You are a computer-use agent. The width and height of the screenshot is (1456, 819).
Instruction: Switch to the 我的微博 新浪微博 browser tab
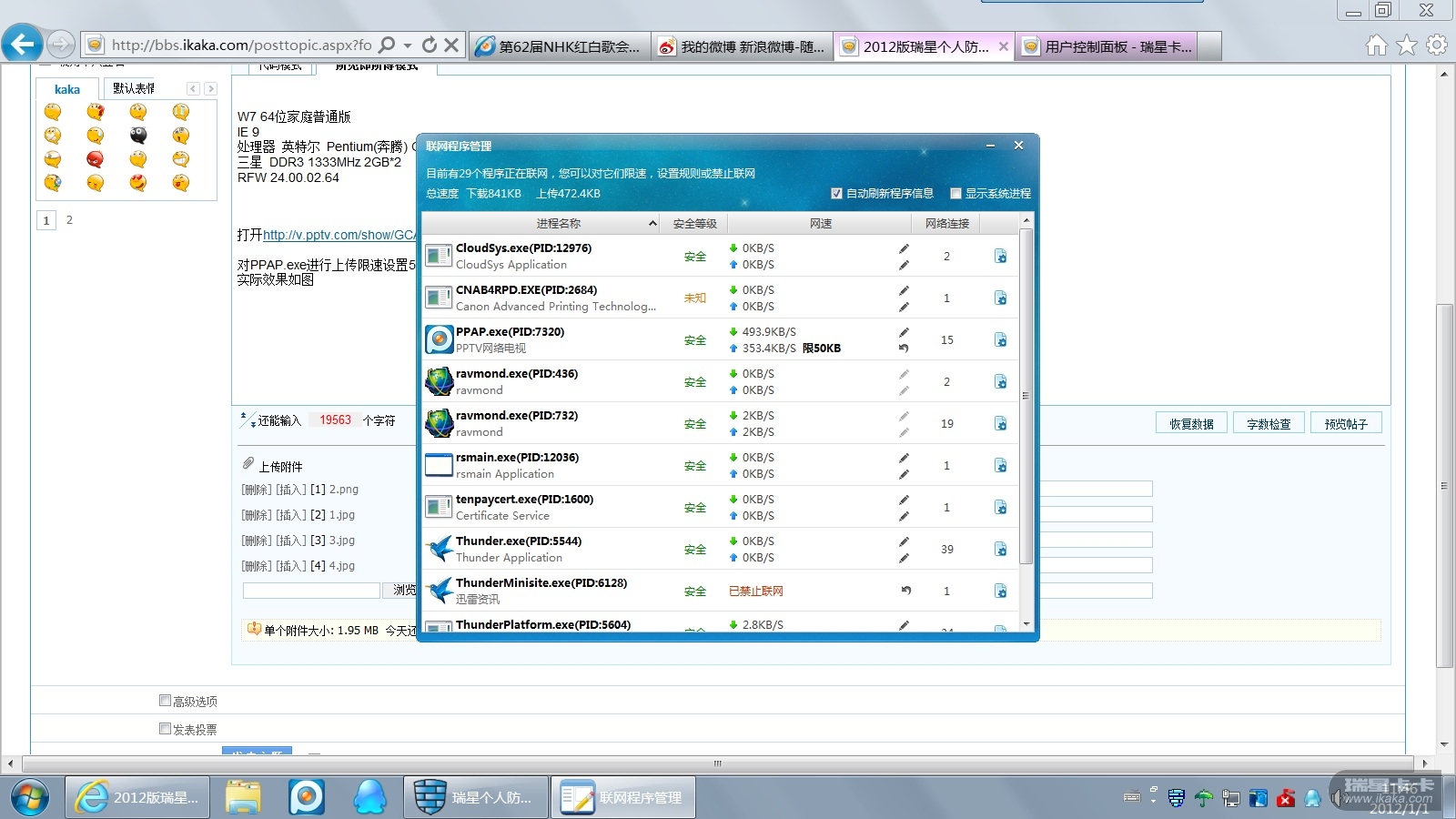click(743, 46)
